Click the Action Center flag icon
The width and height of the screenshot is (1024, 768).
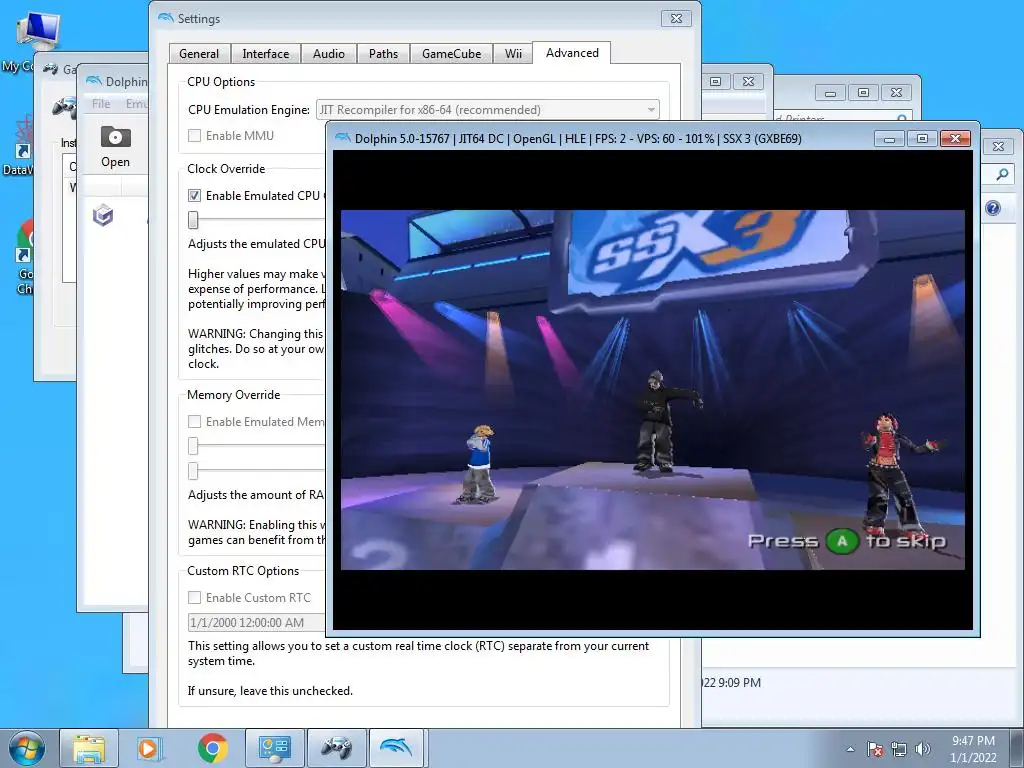coord(875,749)
